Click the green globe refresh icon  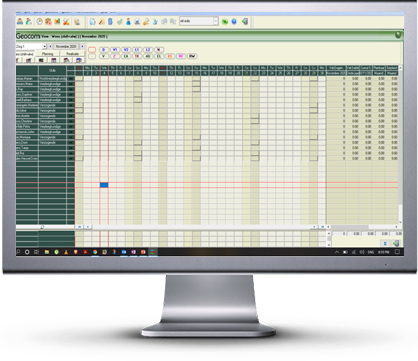tap(225, 22)
